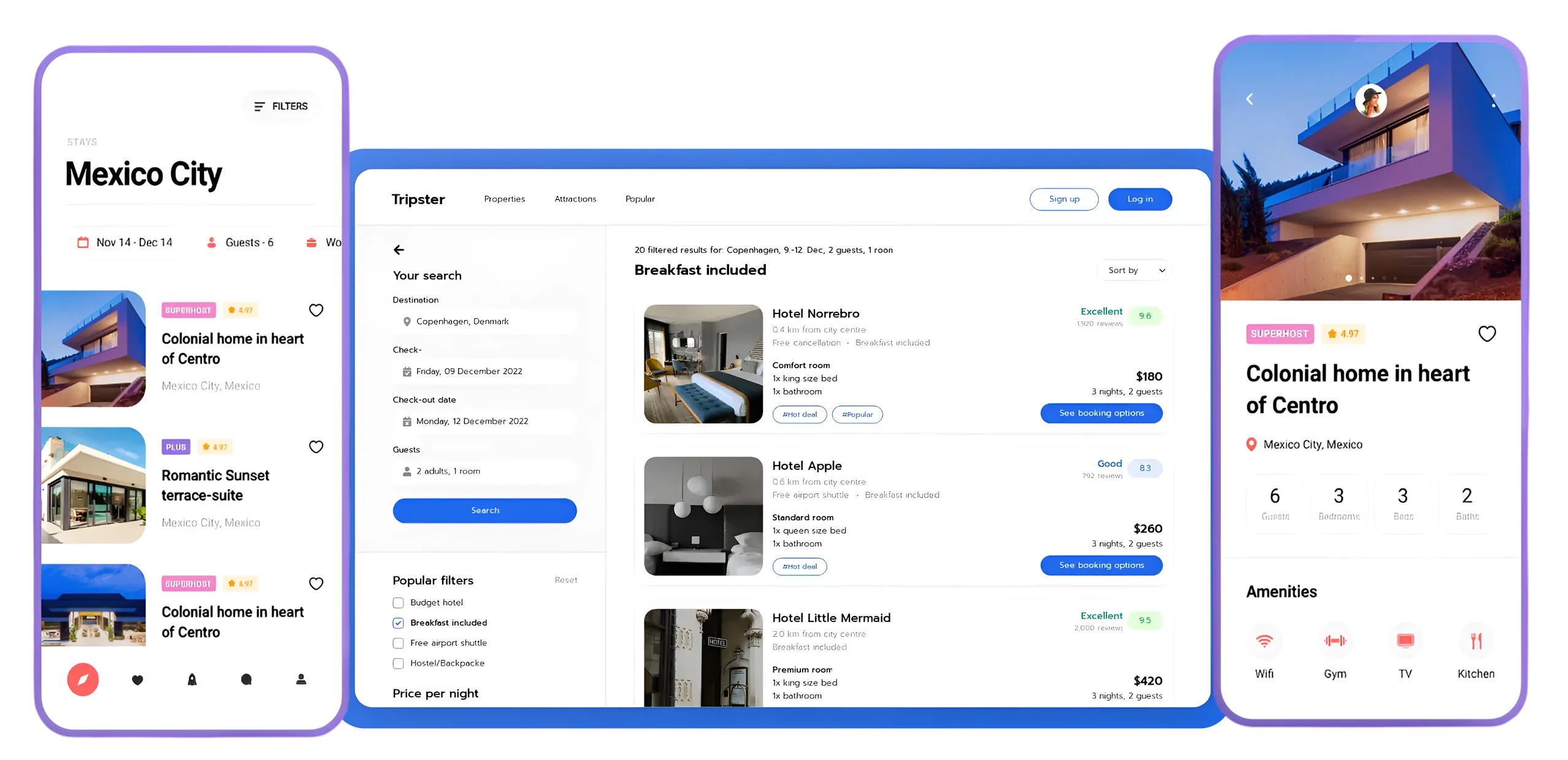Select the first photo carousel dot
This screenshot has width=1568, height=760.
point(1348,278)
